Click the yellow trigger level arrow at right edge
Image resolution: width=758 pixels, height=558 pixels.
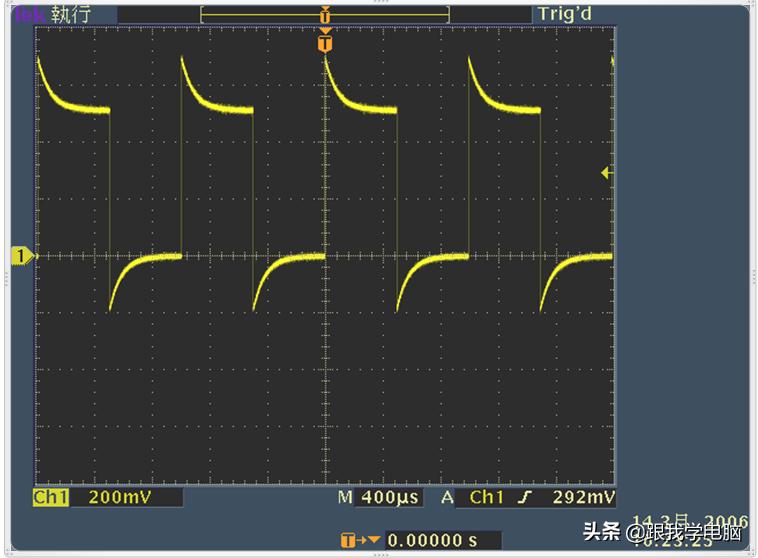point(608,172)
